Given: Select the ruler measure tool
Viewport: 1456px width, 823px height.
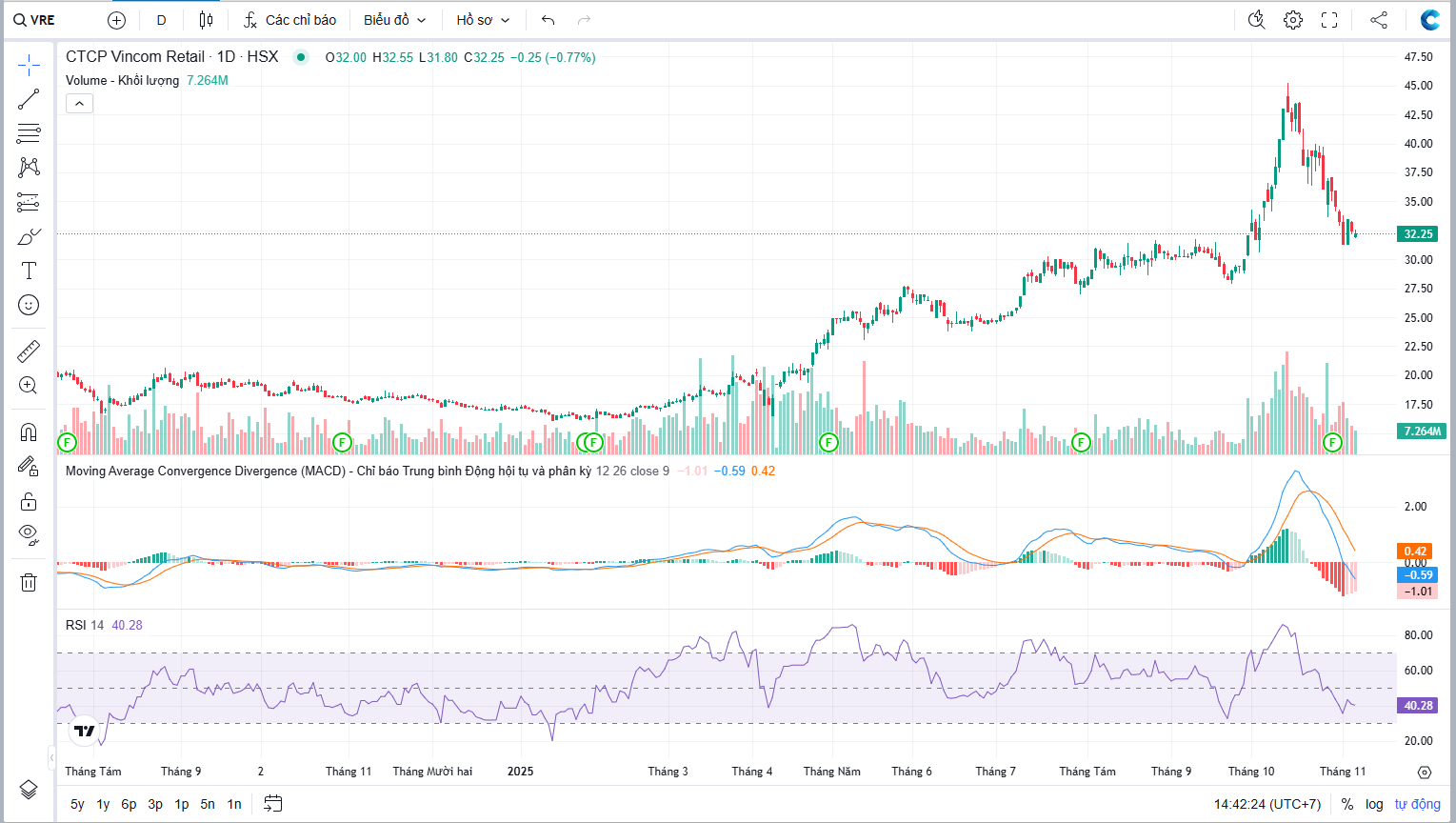Looking at the screenshot, I should pos(29,351).
